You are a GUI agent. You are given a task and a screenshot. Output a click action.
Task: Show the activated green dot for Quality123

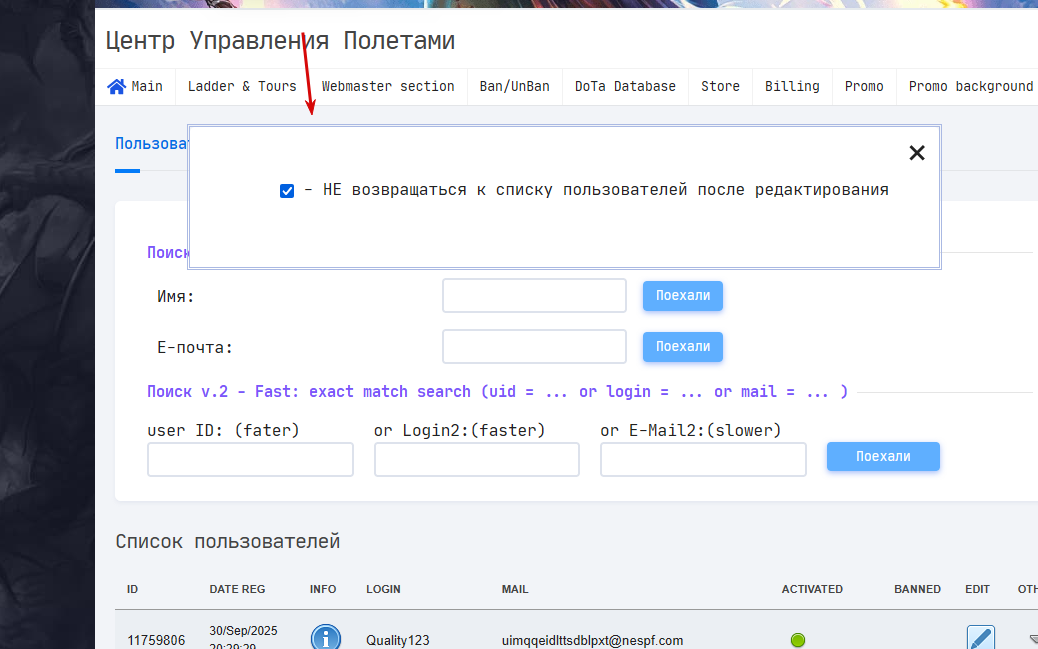point(798,640)
